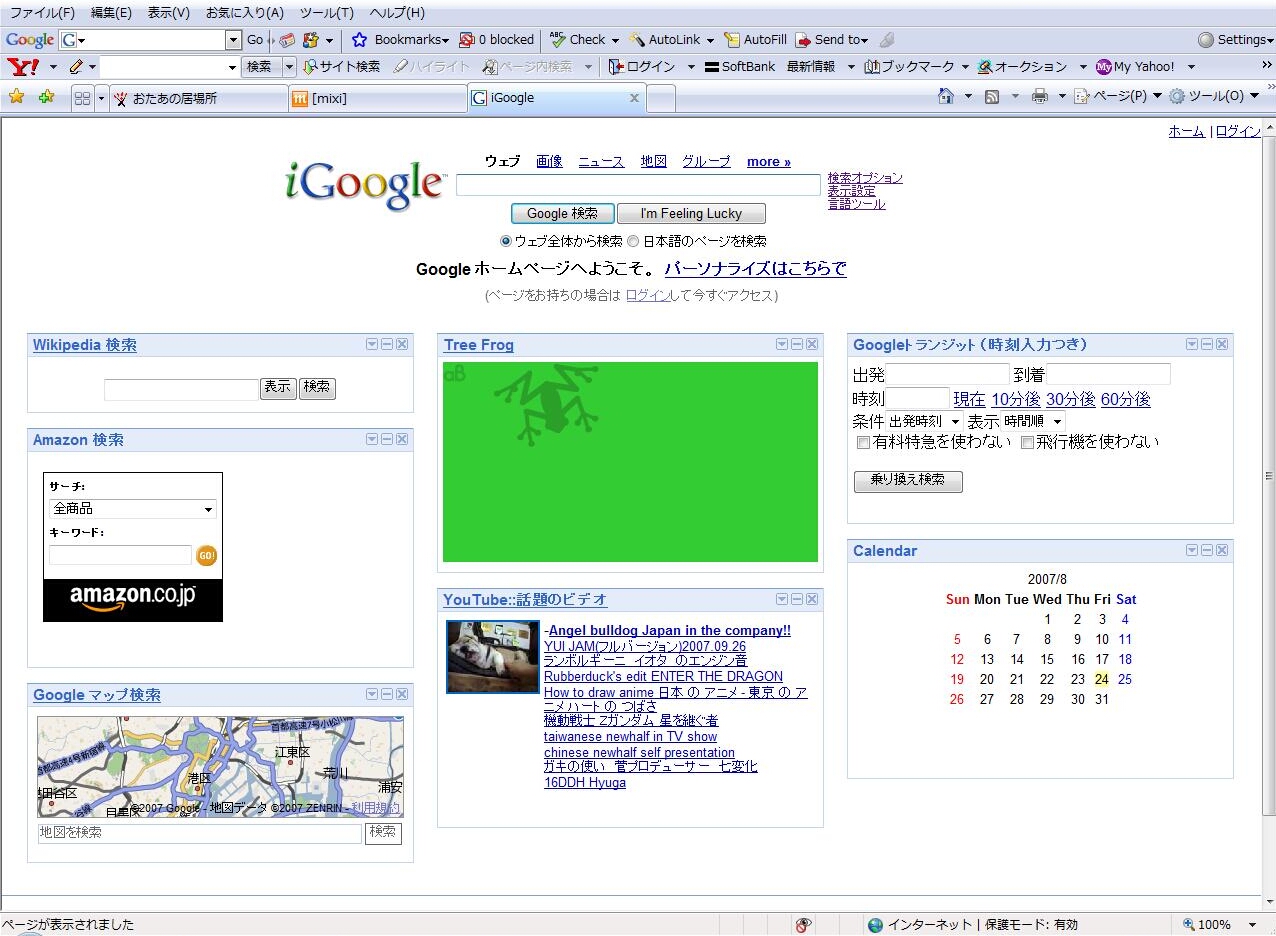Open the ツール(O) dropdown menu
The width and height of the screenshot is (1276, 936).
(1215, 96)
